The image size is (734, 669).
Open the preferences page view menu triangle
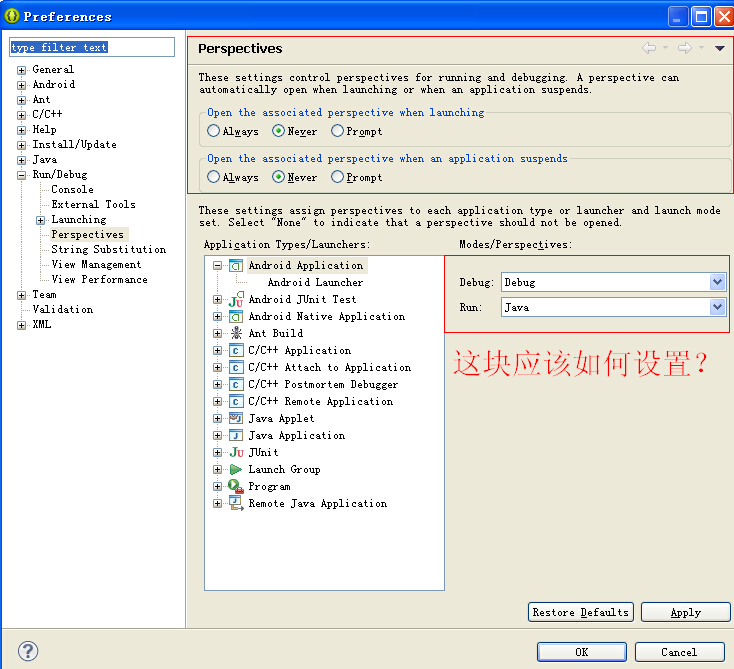pyautogui.click(x=719, y=48)
